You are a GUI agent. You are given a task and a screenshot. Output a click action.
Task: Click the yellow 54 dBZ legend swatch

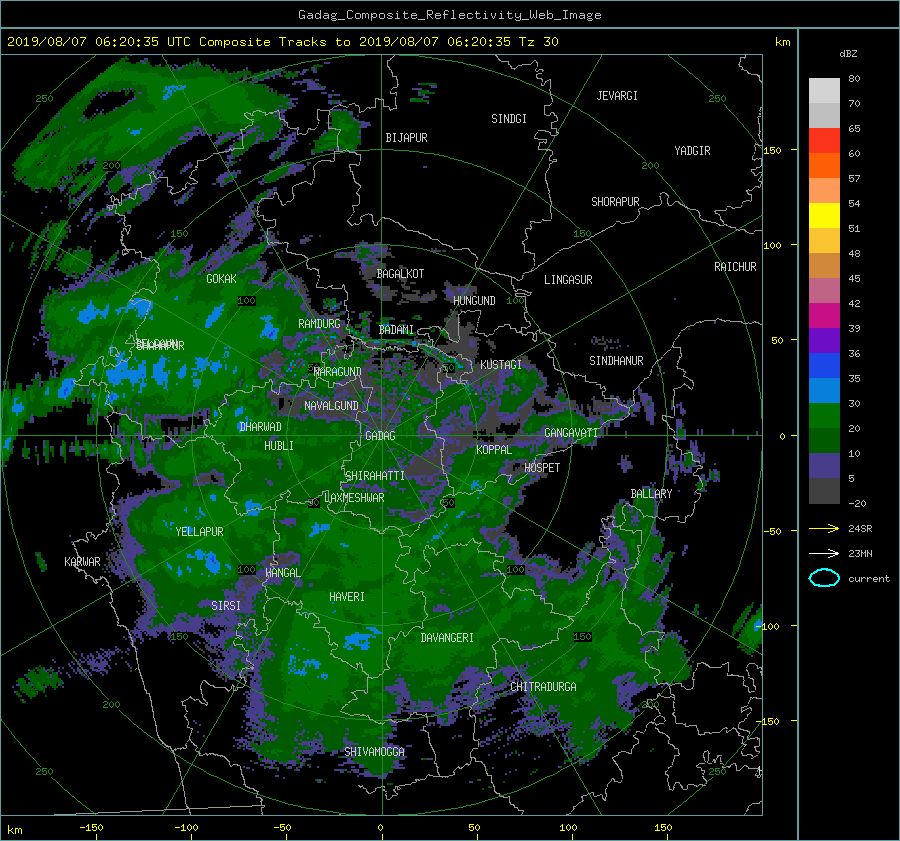[x=824, y=215]
